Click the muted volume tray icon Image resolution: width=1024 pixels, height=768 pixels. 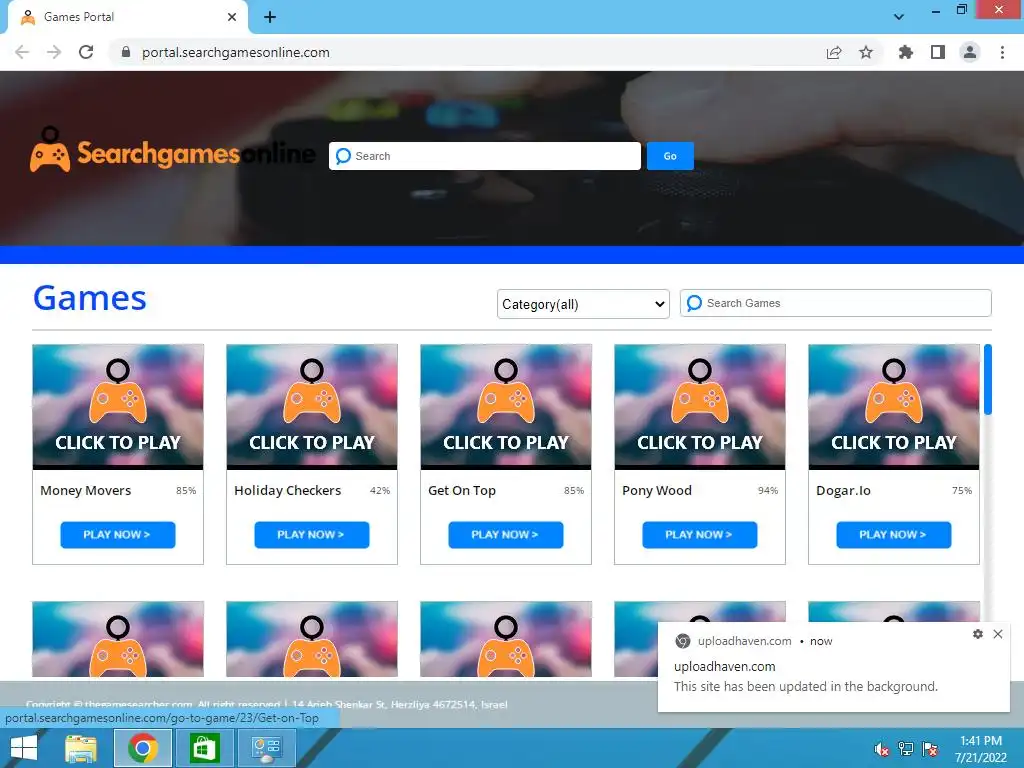[x=882, y=749]
